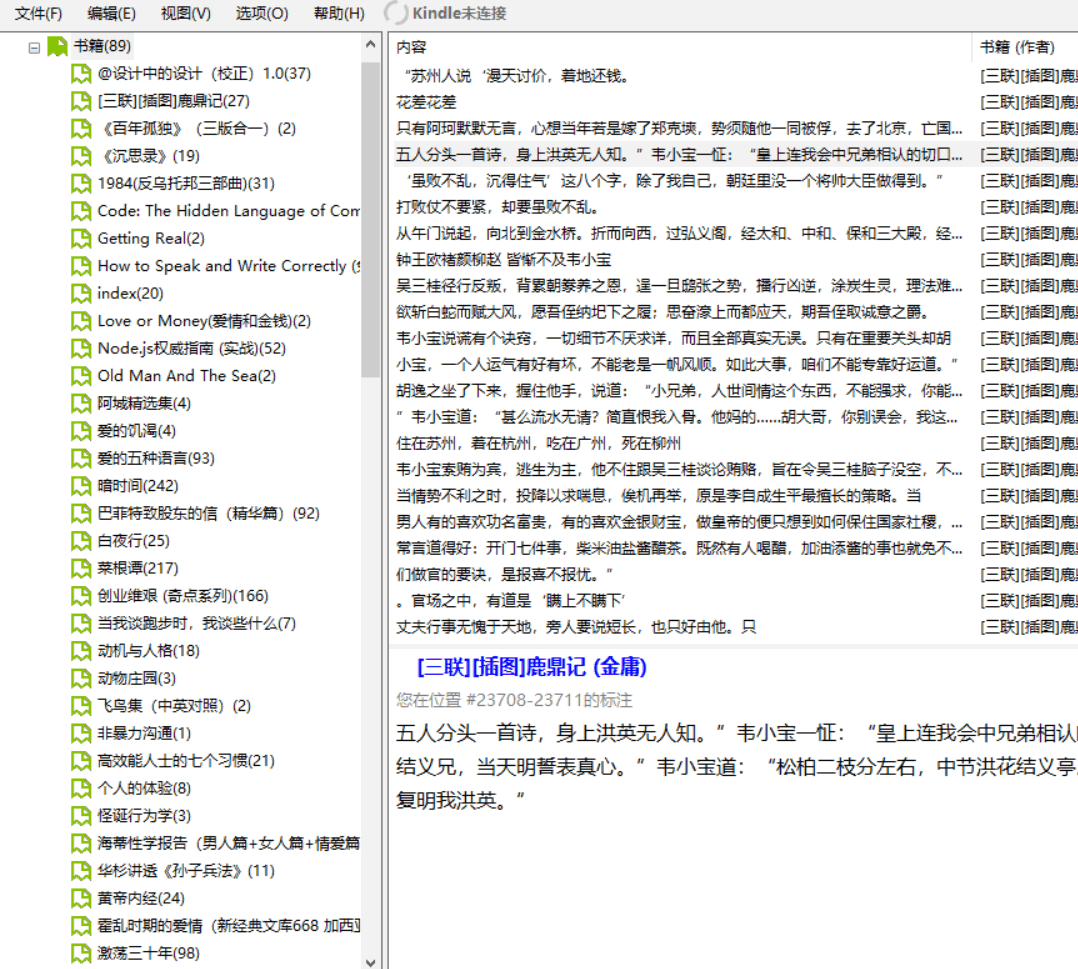
Task: Select the row 钟王欧褚颜柳赵 皆惭不及韦小宝
Action: pos(503,260)
